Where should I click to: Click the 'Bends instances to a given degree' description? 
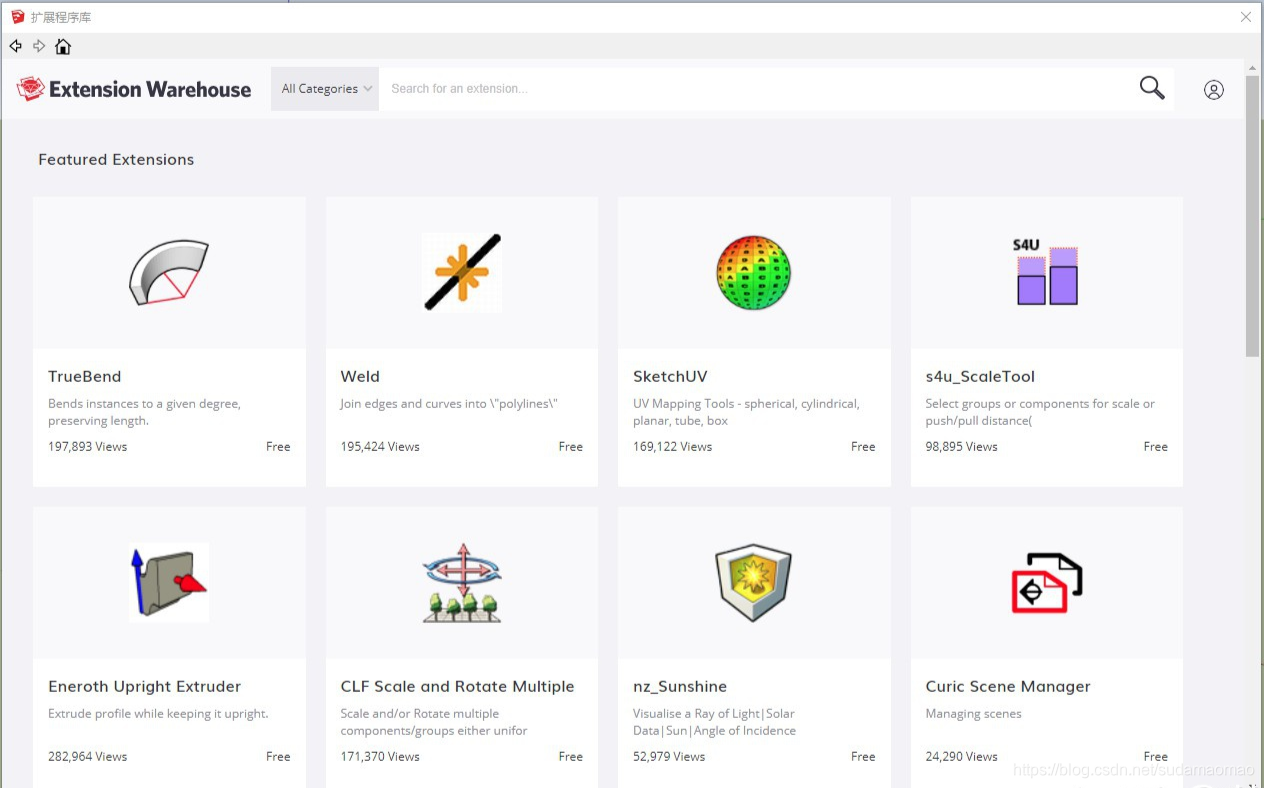145,412
